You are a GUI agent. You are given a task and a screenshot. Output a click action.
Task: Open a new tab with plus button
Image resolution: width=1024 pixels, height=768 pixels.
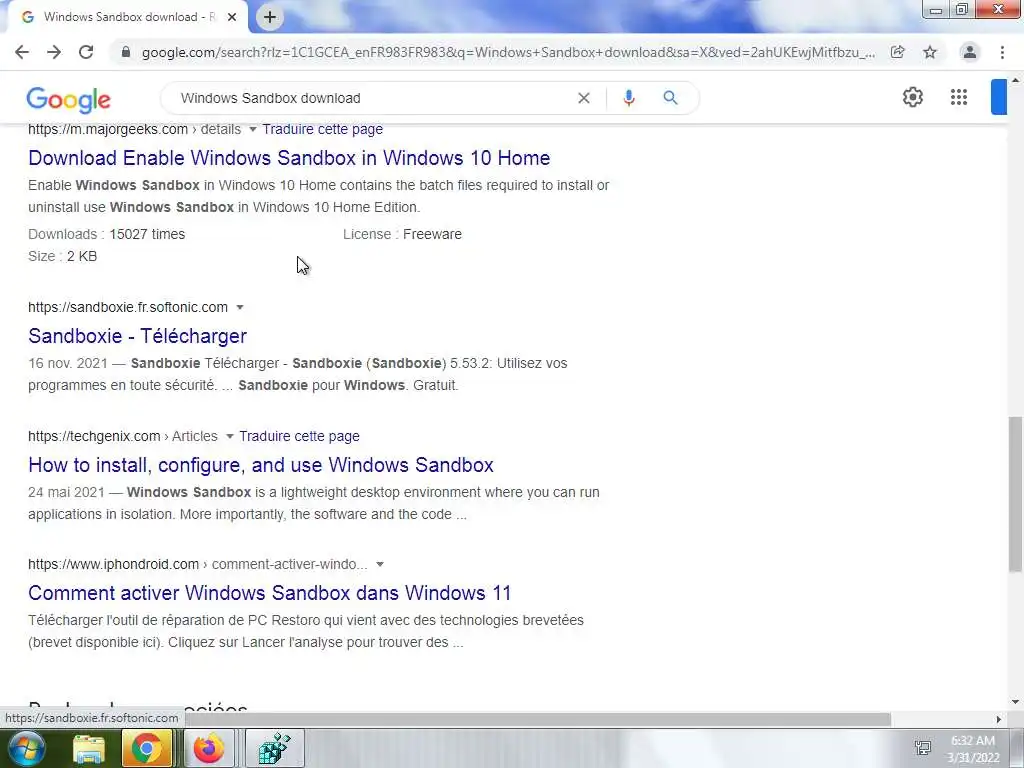pyautogui.click(x=270, y=17)
